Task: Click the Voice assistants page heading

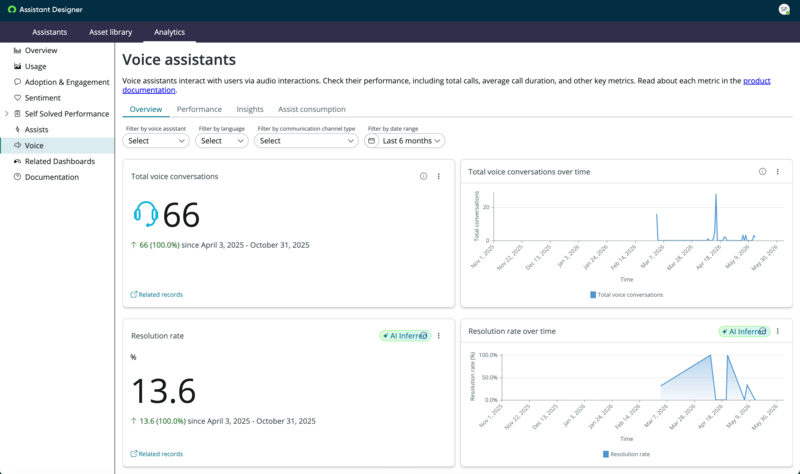Action: point(179,60)
